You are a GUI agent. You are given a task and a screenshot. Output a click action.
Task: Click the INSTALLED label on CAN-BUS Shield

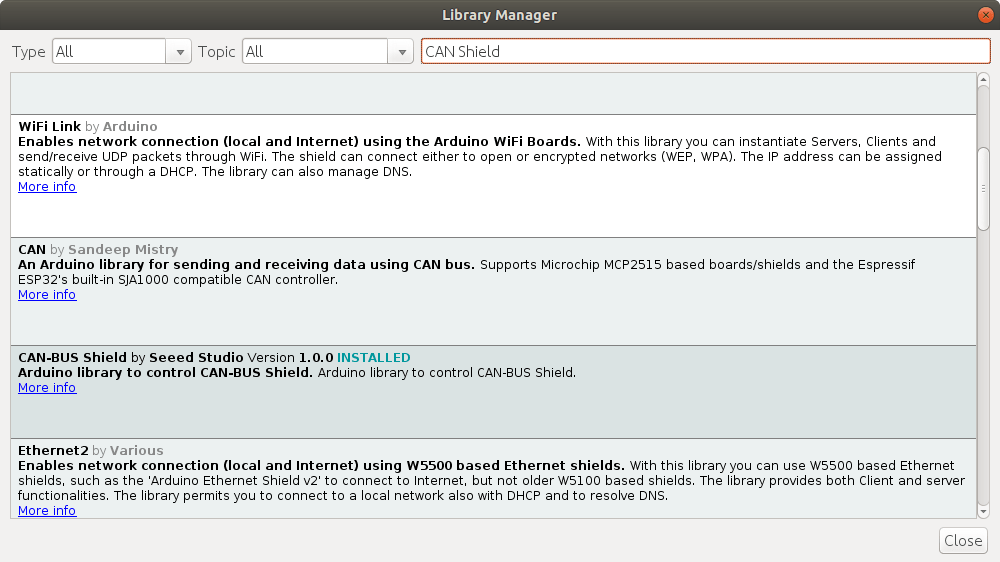click(373, 358)
